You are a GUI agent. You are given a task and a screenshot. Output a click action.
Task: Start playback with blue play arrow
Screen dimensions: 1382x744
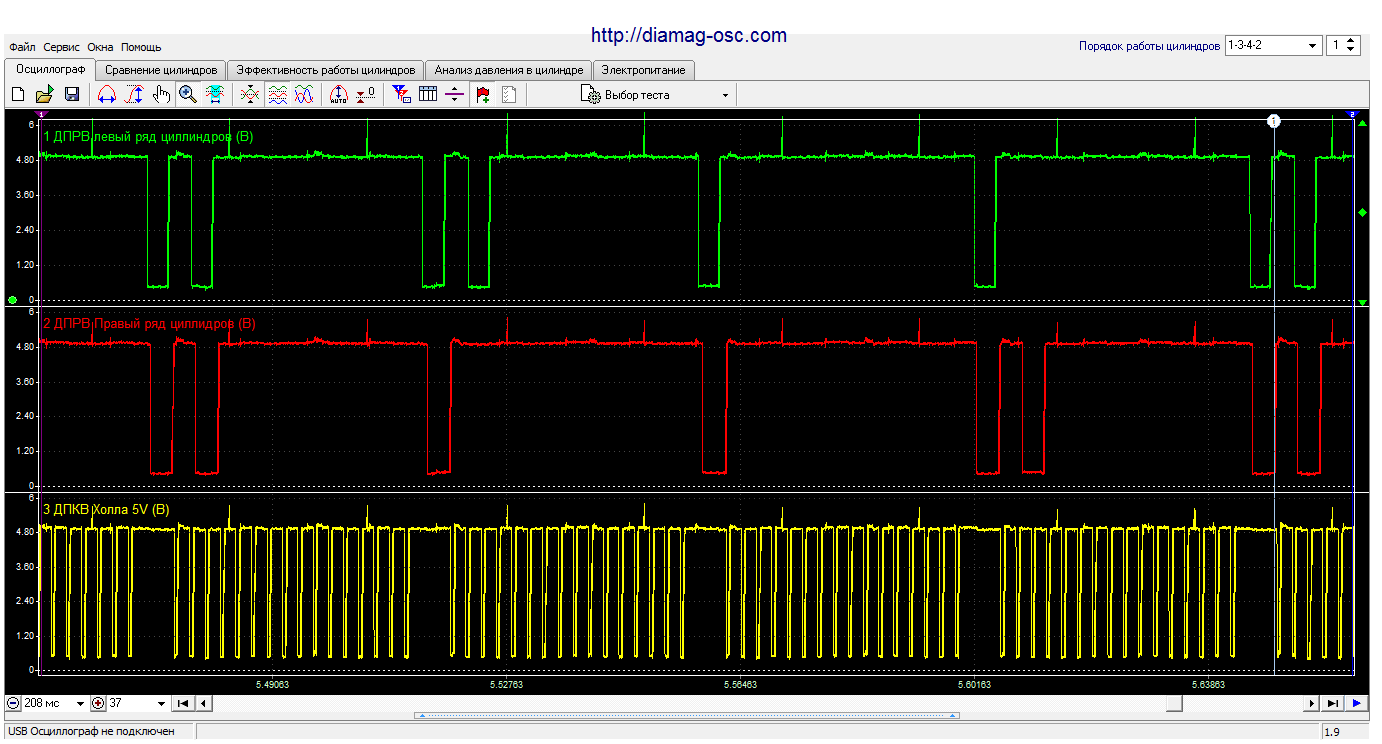point(1356,704)
